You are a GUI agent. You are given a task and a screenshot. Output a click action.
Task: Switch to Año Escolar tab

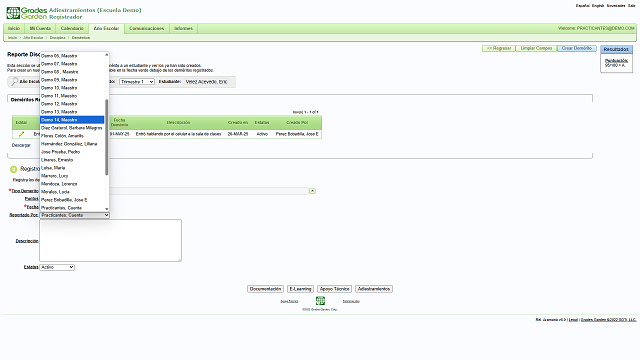pyautogui.click(x=106, y=28)
